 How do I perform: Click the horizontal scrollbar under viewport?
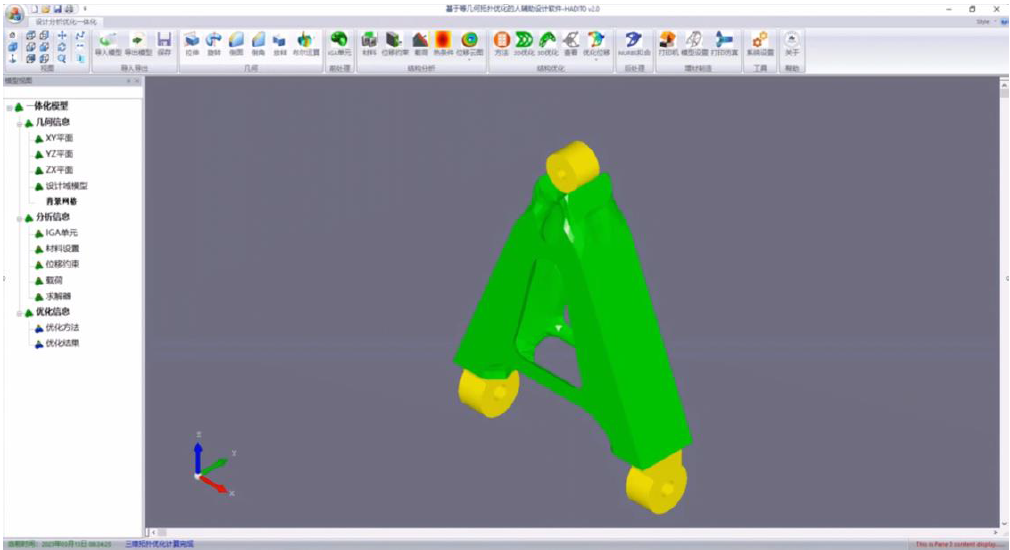coord(573,533)
